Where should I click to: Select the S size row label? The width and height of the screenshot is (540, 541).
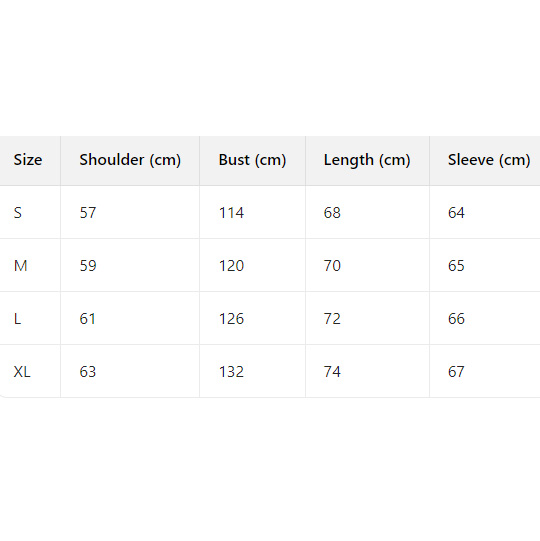[18, 213]
